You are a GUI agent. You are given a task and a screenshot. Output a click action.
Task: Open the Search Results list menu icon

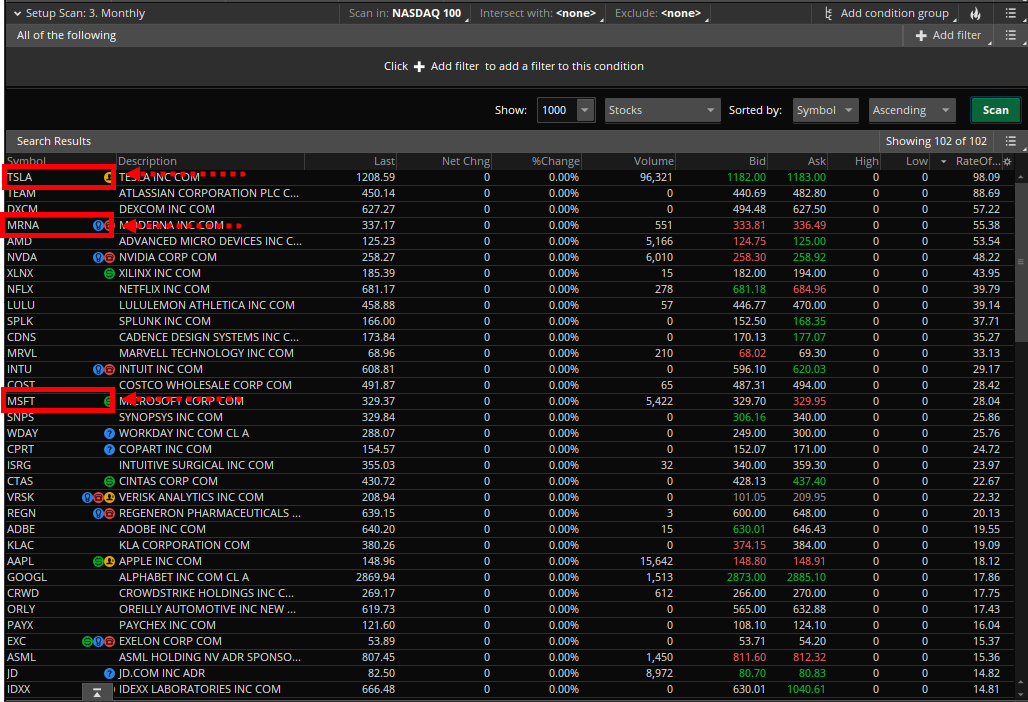point(1010,141)
